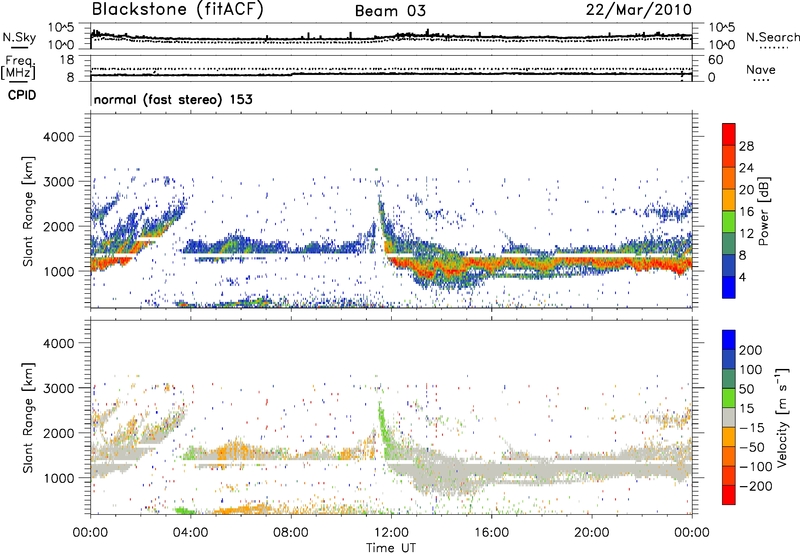Click the "Blackstone (fitACF)" plot title
Screen dimensions: 800x554
click(x=178, y=10)
